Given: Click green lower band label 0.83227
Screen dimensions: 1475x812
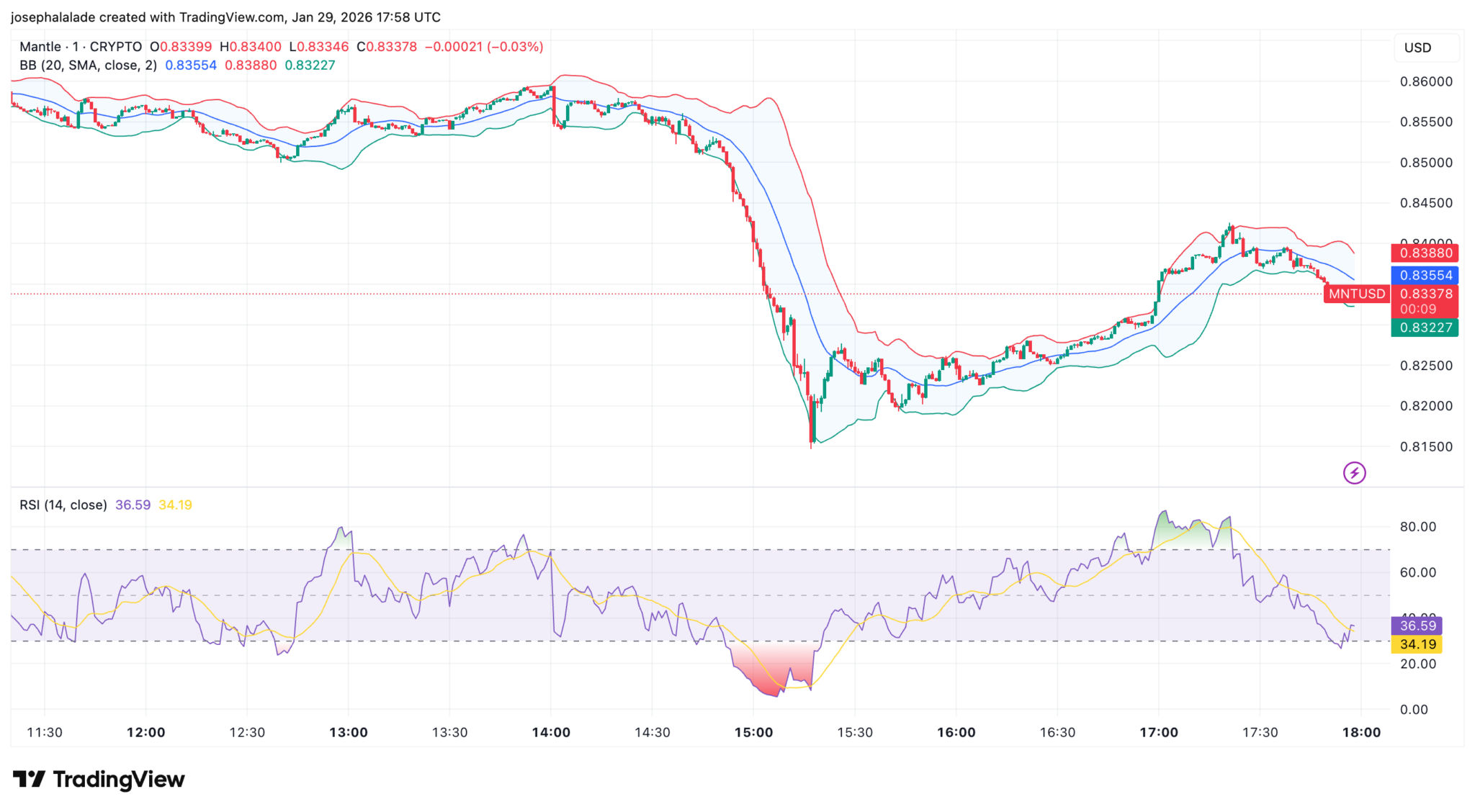Looking at the screenshot, I should tap(1425, 328).
